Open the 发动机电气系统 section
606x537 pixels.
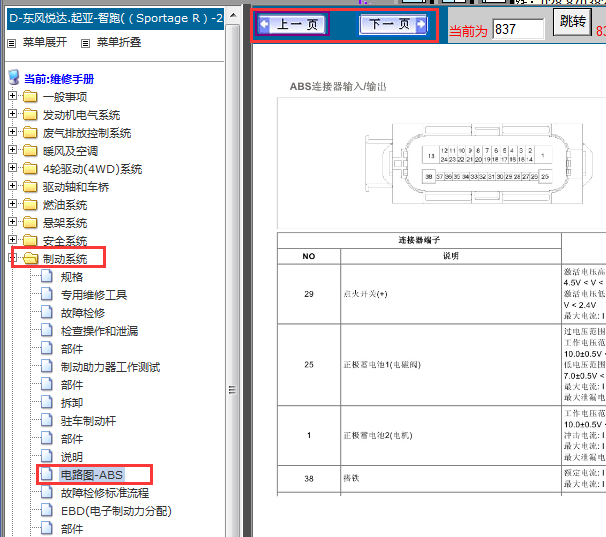[x=81, y=115]
